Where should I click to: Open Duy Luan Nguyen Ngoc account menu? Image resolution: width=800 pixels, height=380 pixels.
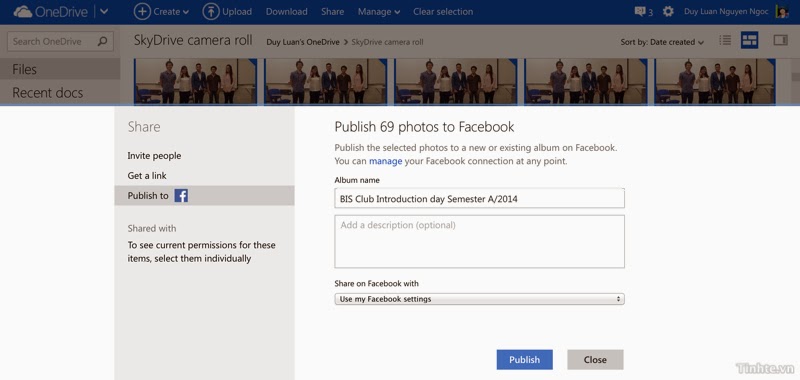[x=726, y=11]
